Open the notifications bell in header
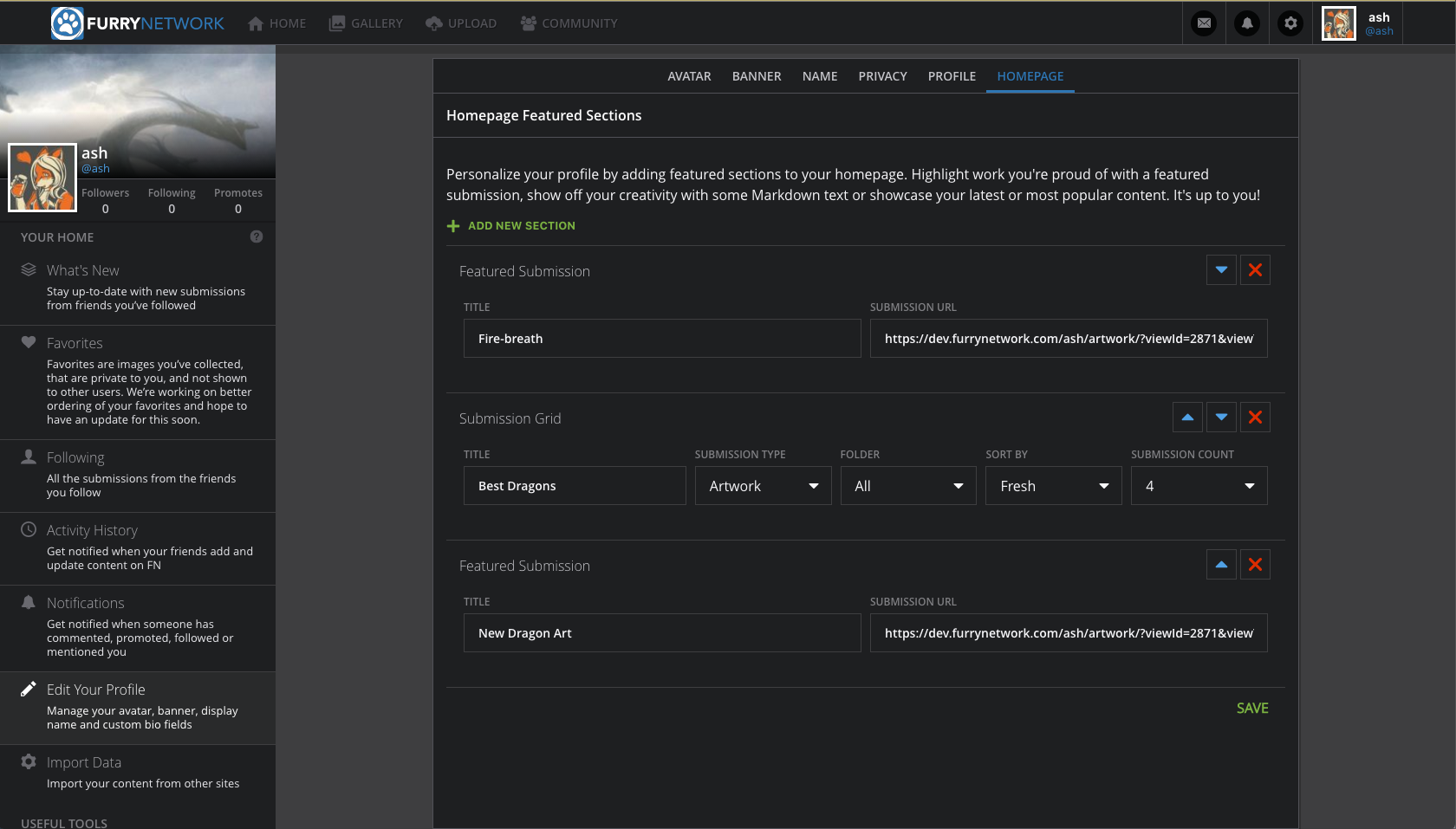 pos(1247,23)
